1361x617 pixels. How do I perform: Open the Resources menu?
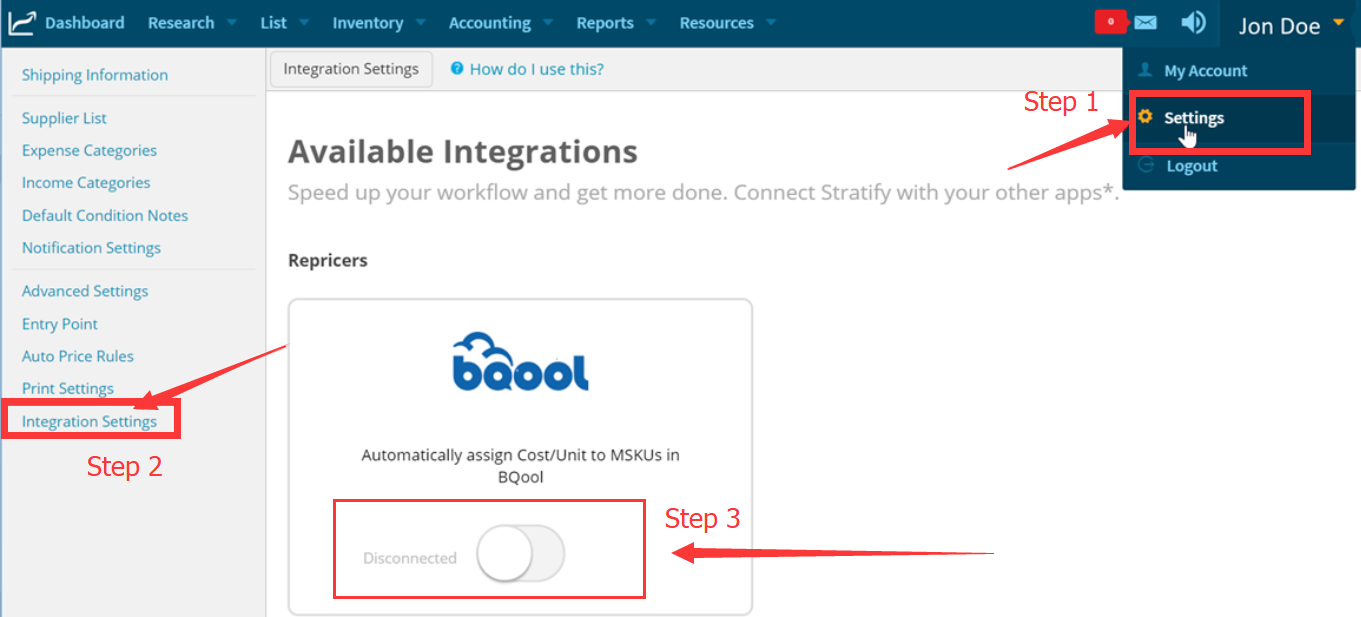(x=717, y=22)
